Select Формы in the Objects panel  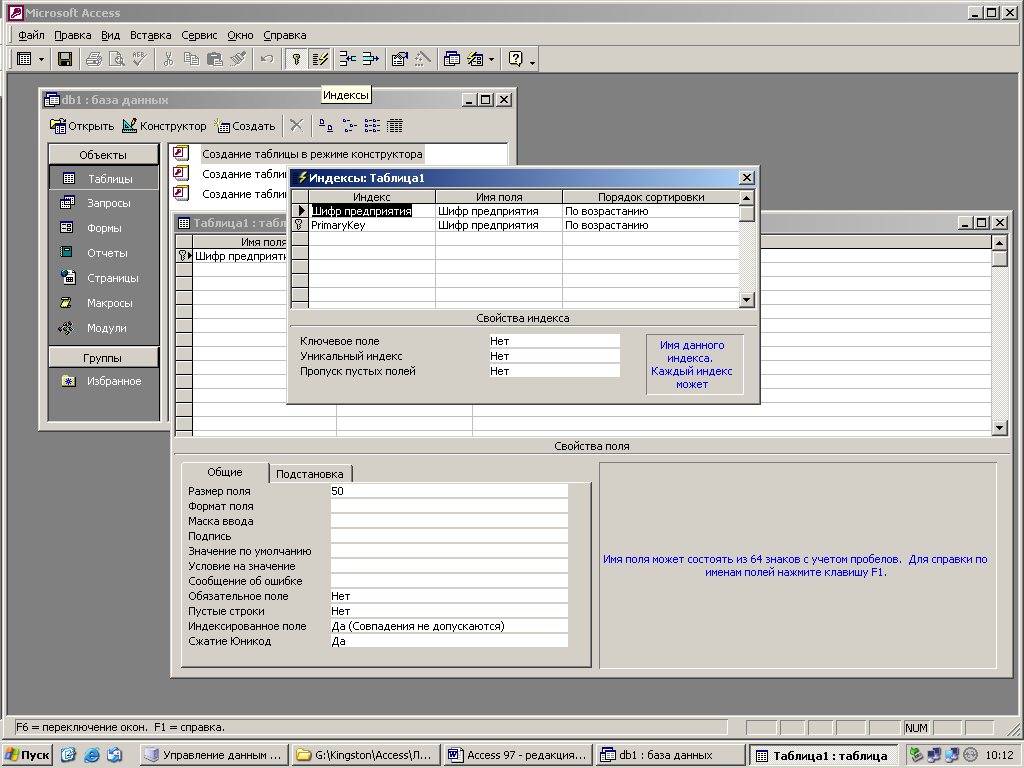tap(104, 228)
